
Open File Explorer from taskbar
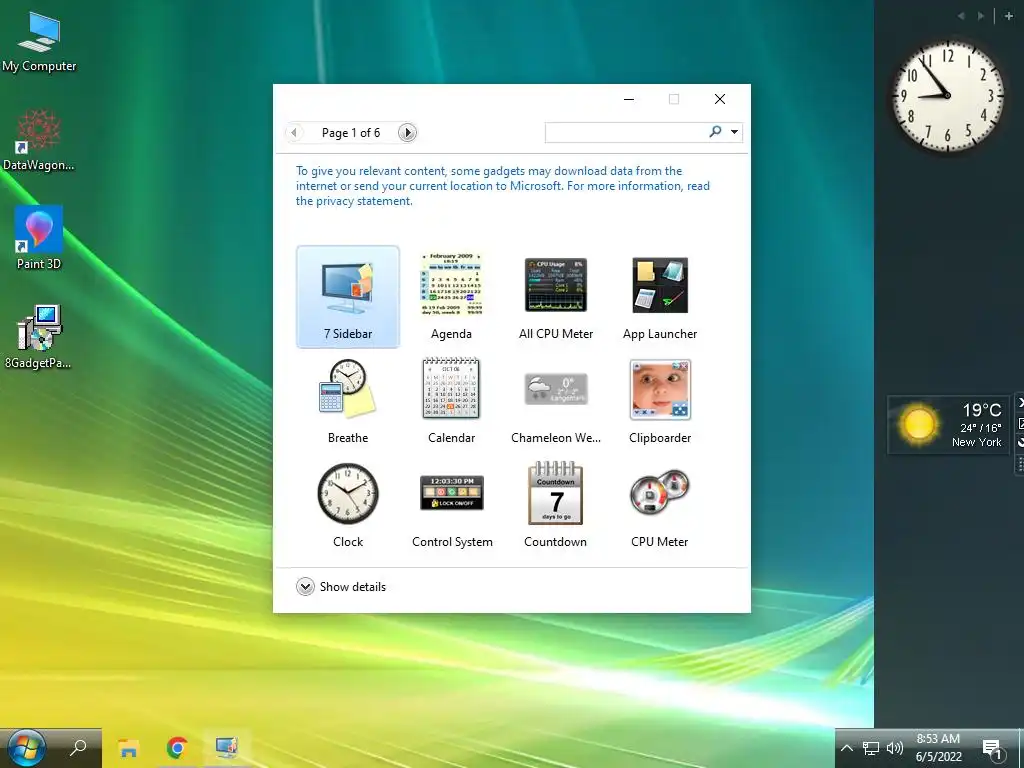128,748
